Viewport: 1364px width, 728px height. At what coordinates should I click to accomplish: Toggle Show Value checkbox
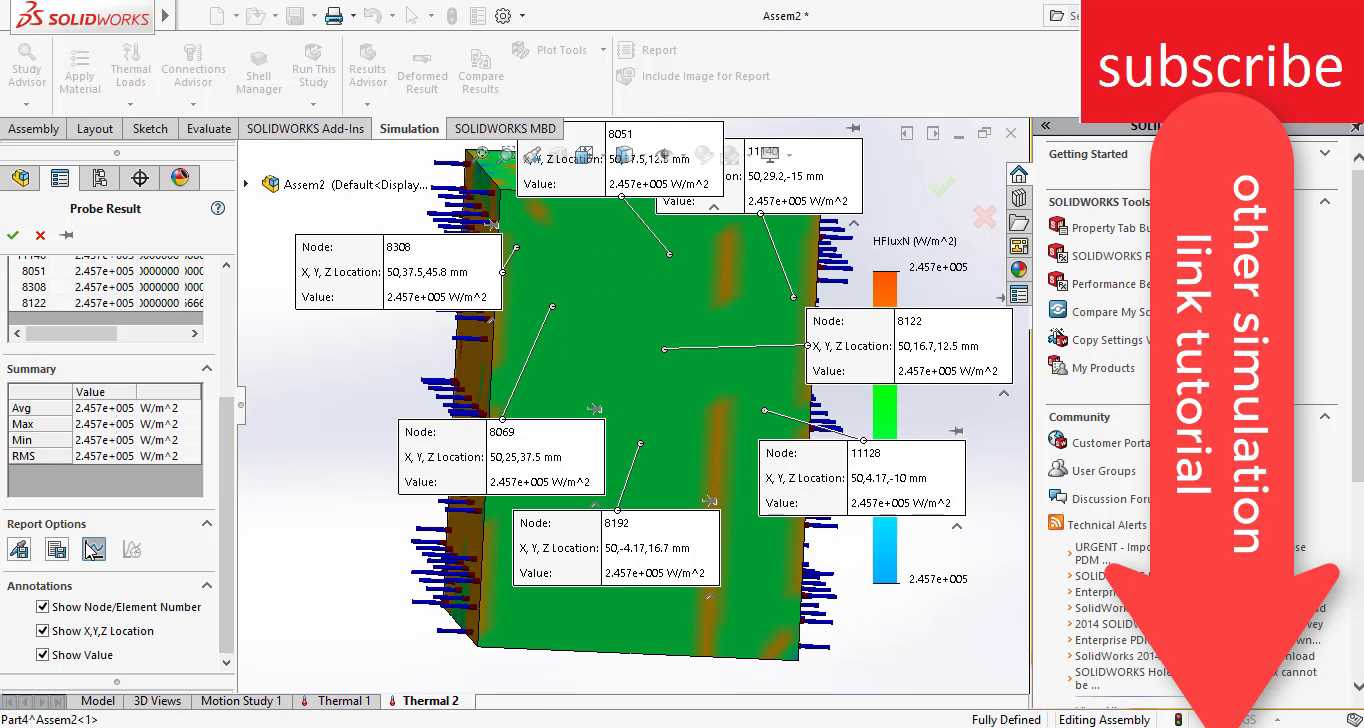43,655
